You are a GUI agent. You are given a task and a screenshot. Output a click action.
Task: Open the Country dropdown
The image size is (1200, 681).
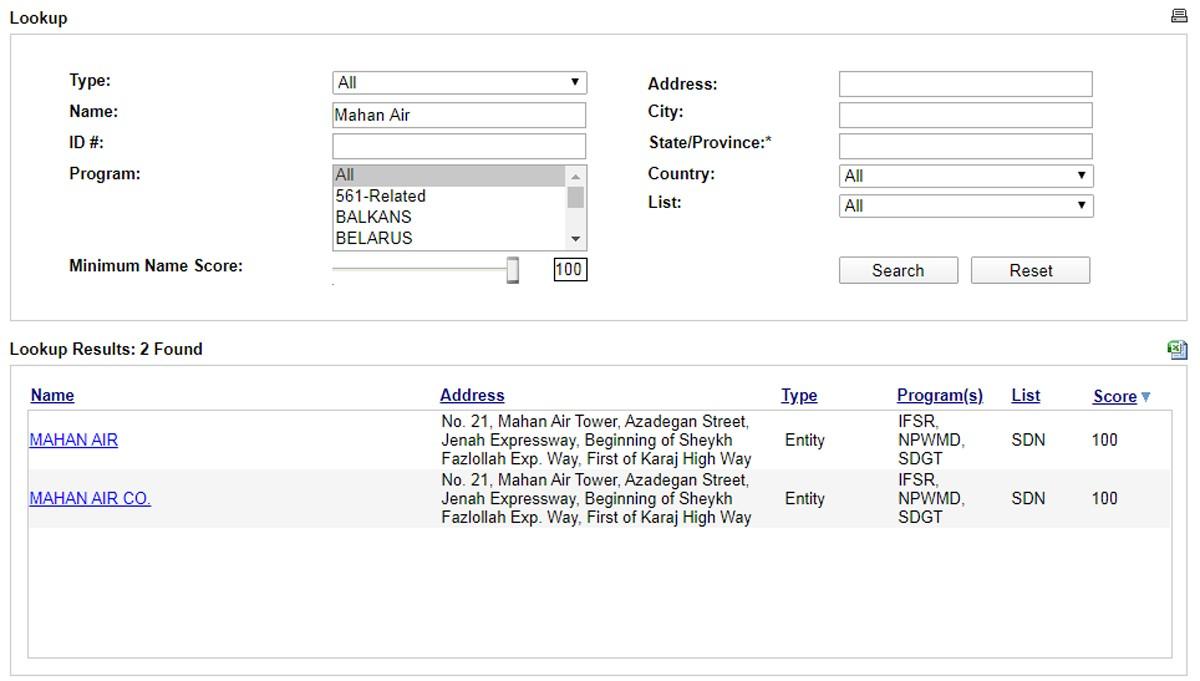[x=966, y=176]
